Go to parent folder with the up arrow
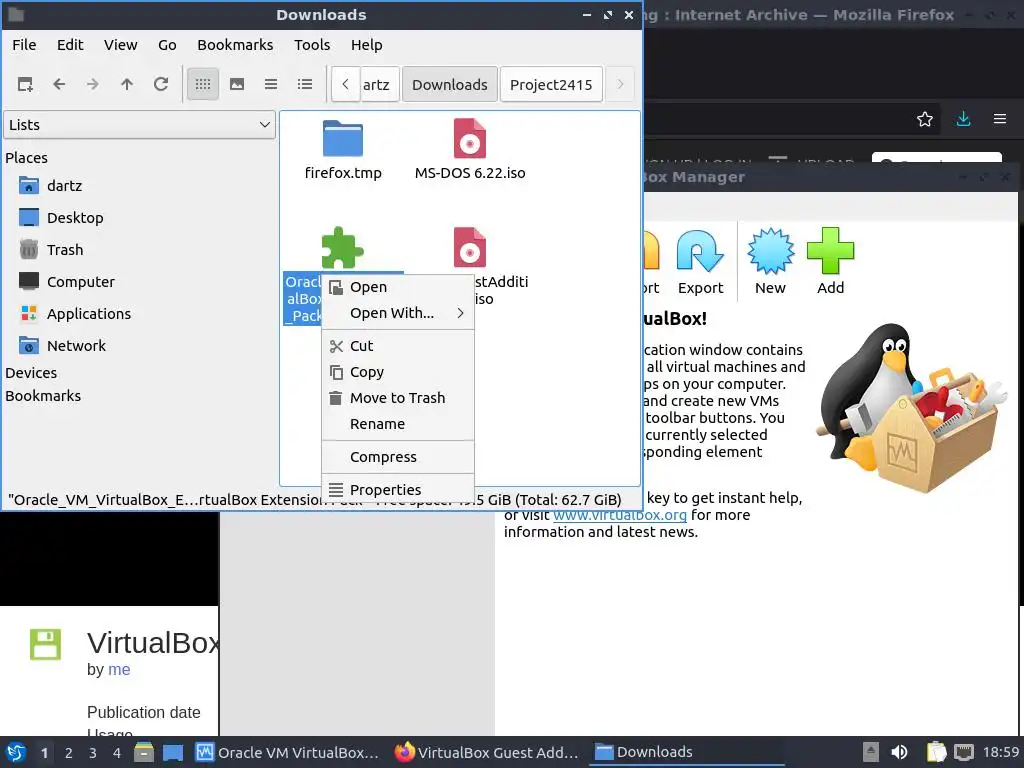The image size is (1024, 768). click(x=127, y=84)
